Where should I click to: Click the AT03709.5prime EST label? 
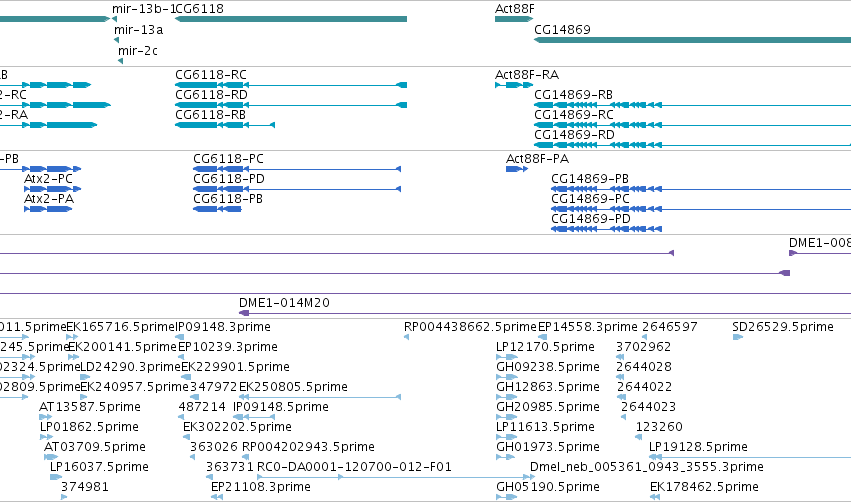[x=94, y=447]
